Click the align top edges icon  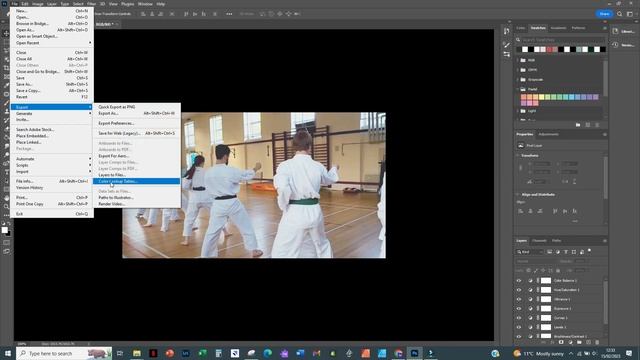(555, 211)
